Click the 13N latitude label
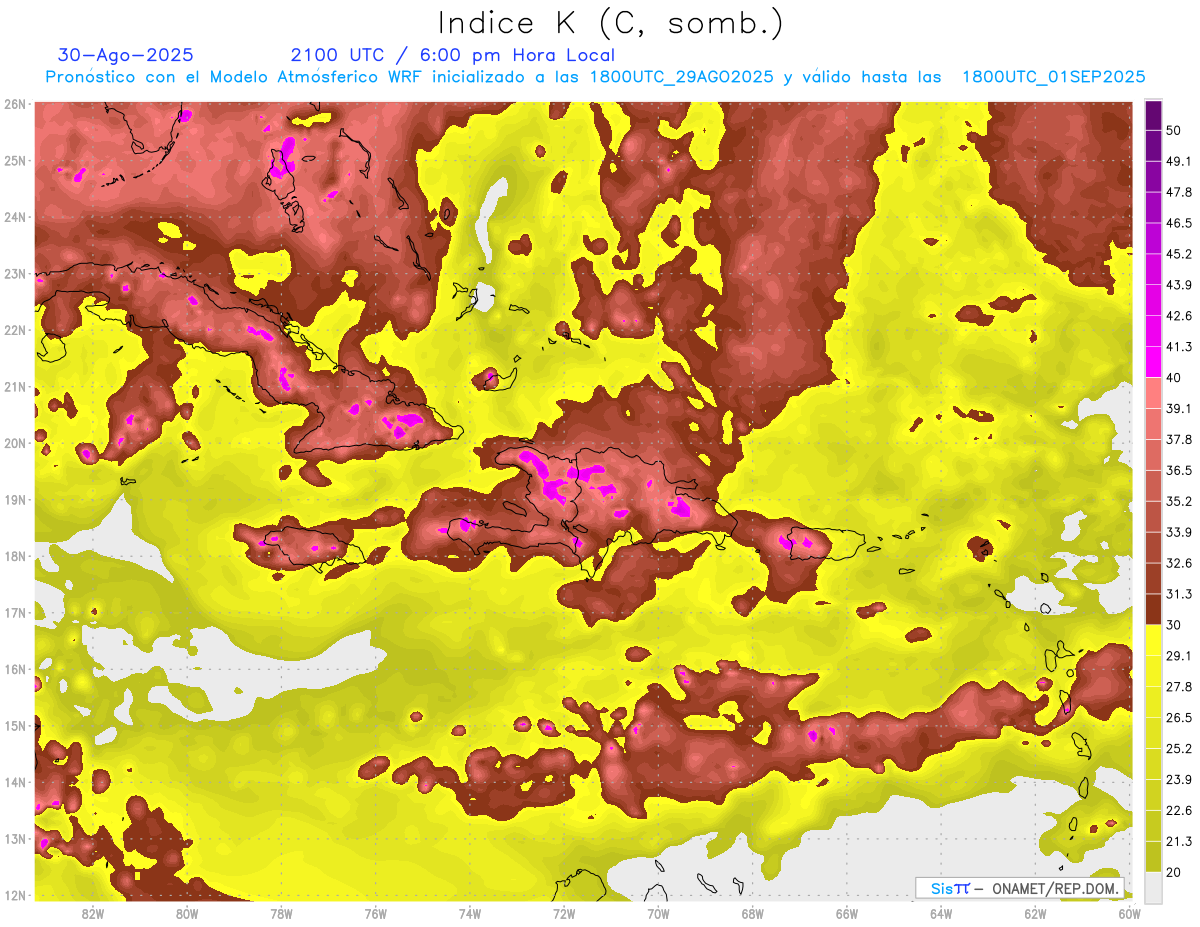Viewport: 1200px width, 927px height. (x=15, y=838)
